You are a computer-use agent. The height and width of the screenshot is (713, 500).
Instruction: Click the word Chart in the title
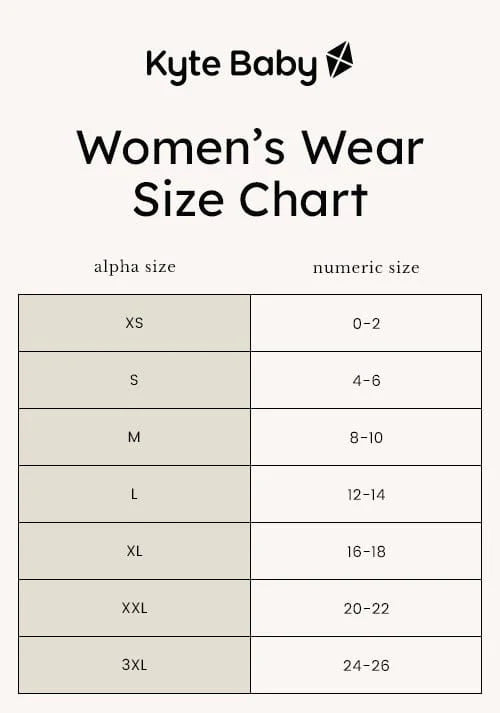(304, 199)
